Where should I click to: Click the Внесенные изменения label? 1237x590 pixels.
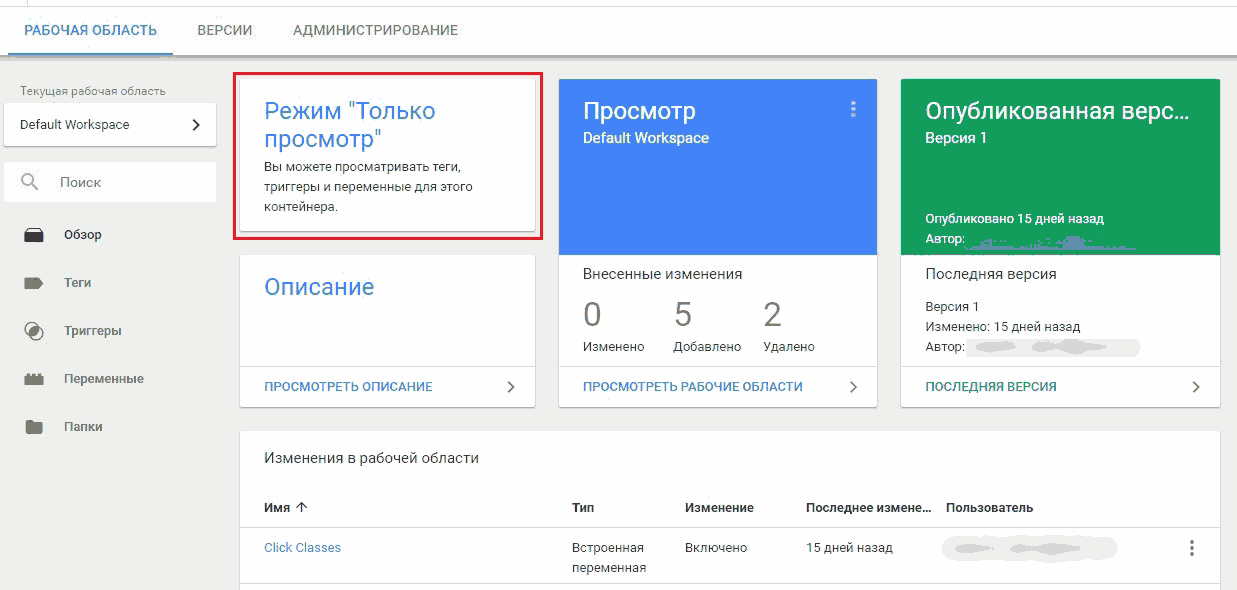tap(662, 274)
